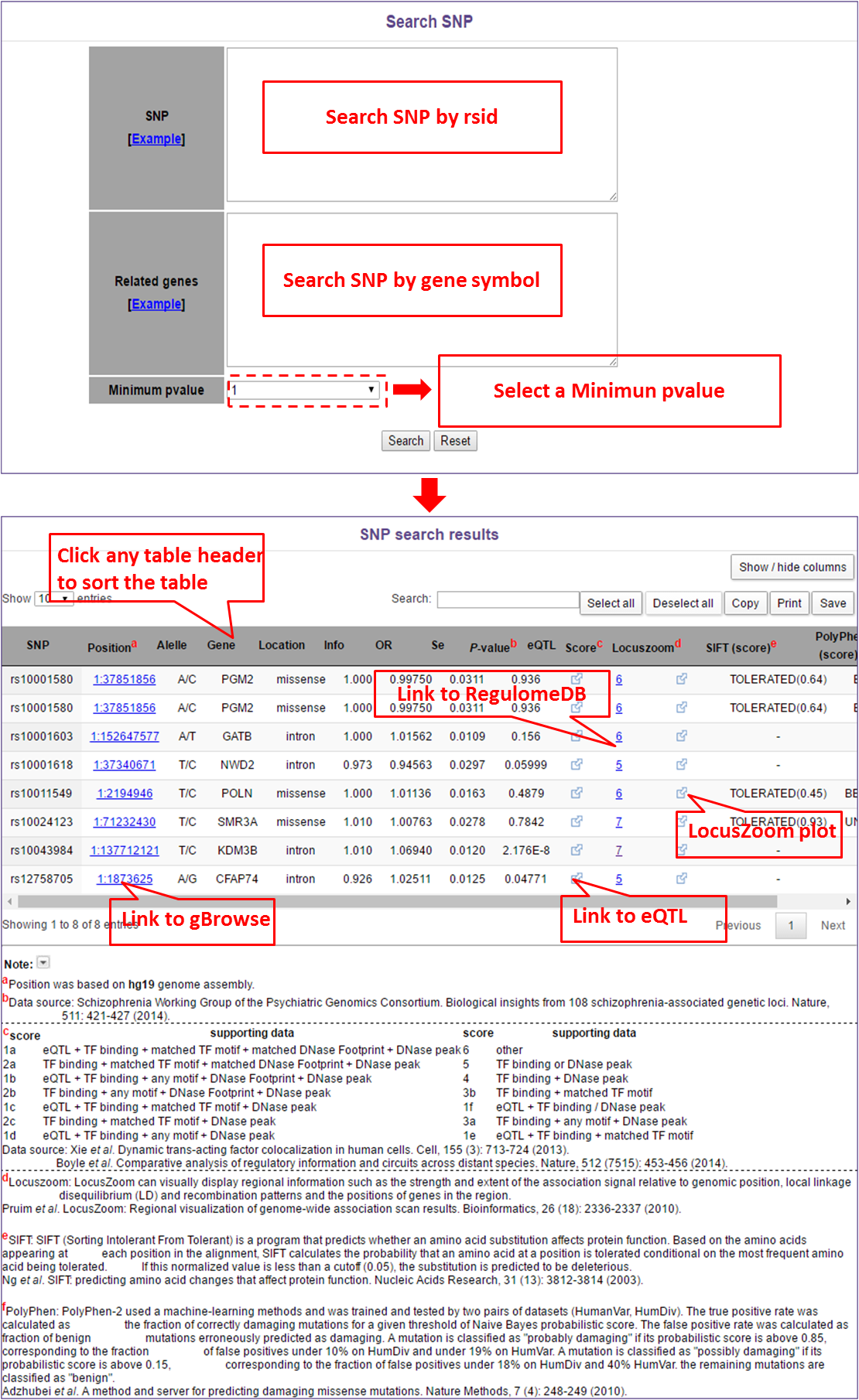The image size is (859, 1400).
Task: Open eQTL link icon for rs10001603
Action: [577, 736]
